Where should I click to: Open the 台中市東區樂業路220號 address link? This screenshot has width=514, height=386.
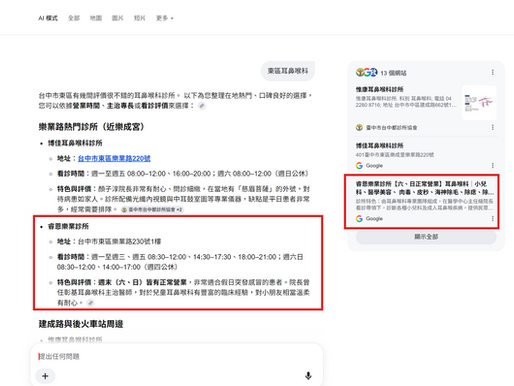114,158
